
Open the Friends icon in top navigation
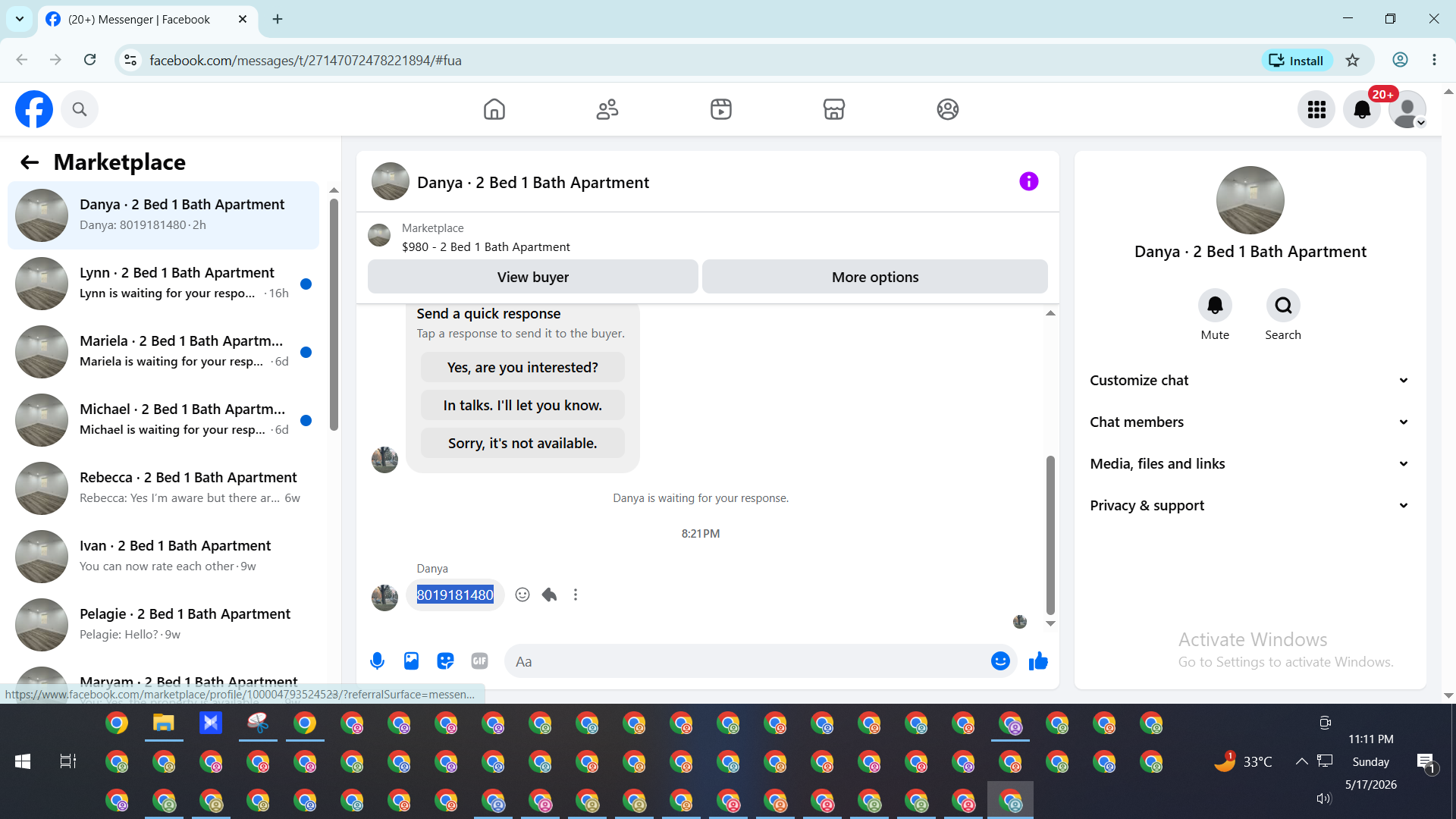point(607,109)
